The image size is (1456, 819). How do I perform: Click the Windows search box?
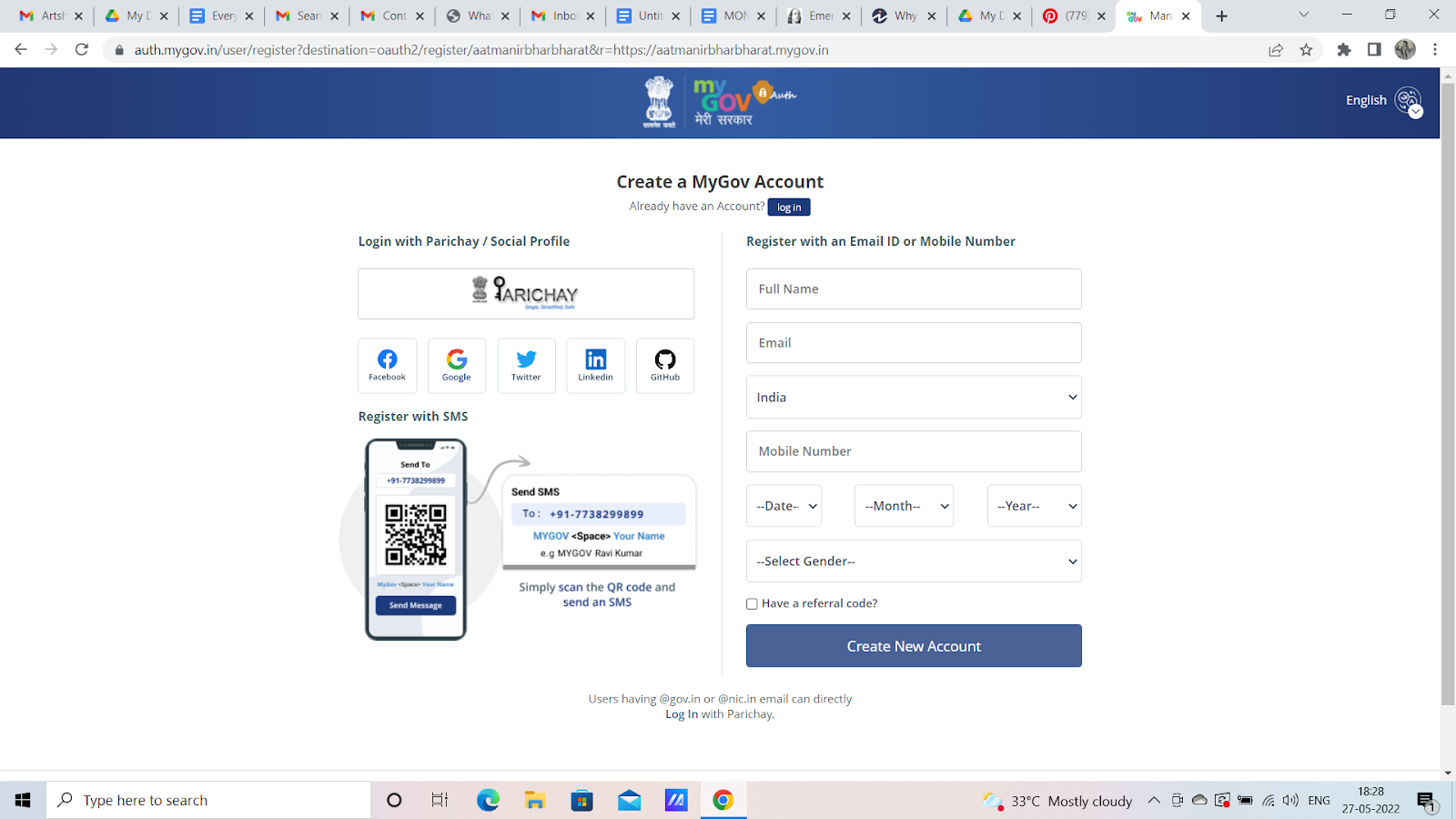tap(209, 800)
